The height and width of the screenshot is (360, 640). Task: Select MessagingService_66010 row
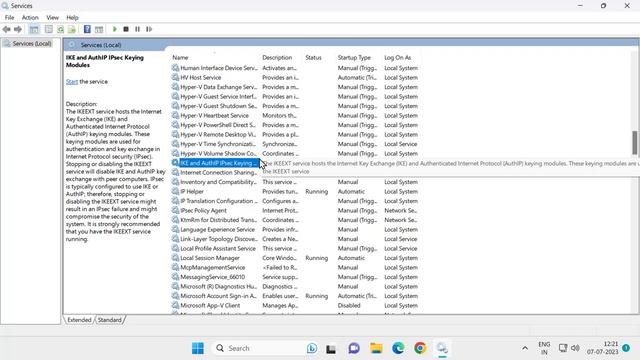296,277
